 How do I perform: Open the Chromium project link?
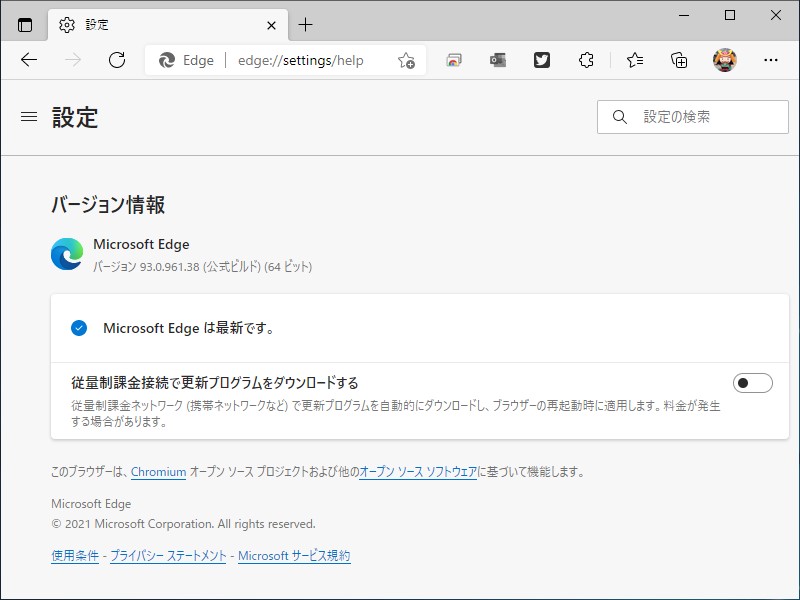159,472
